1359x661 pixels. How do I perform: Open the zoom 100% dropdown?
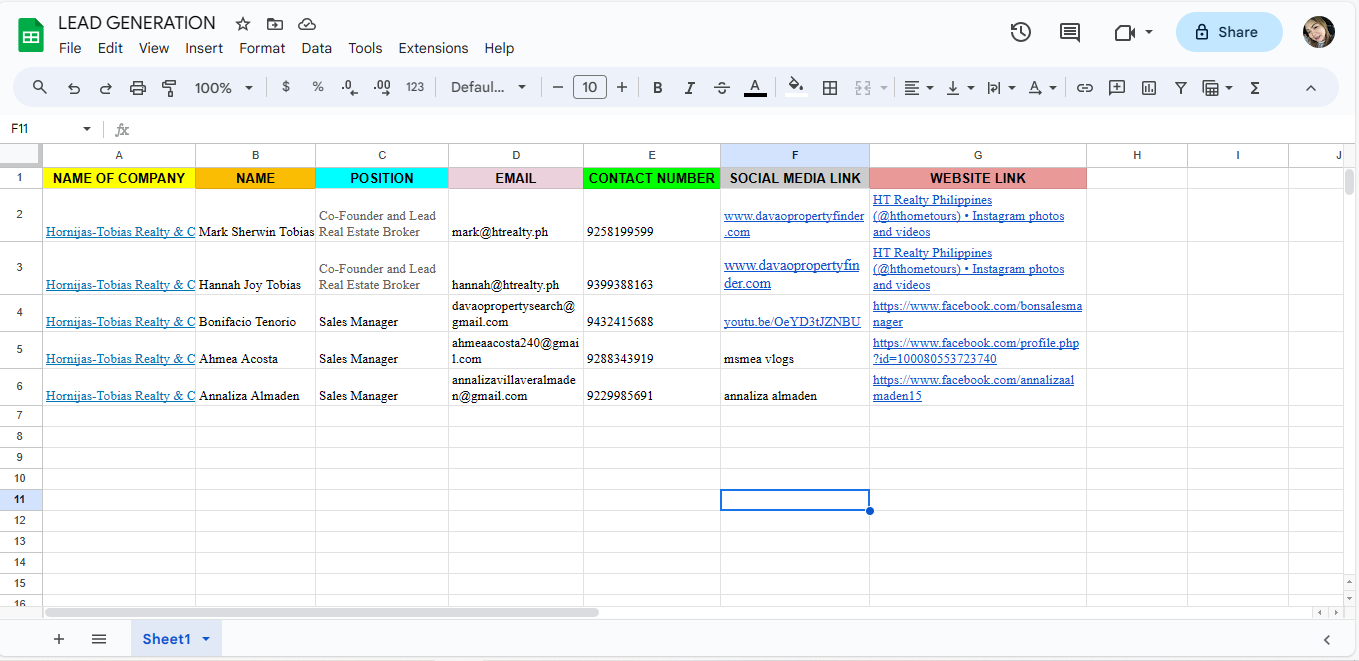[224, 88]
